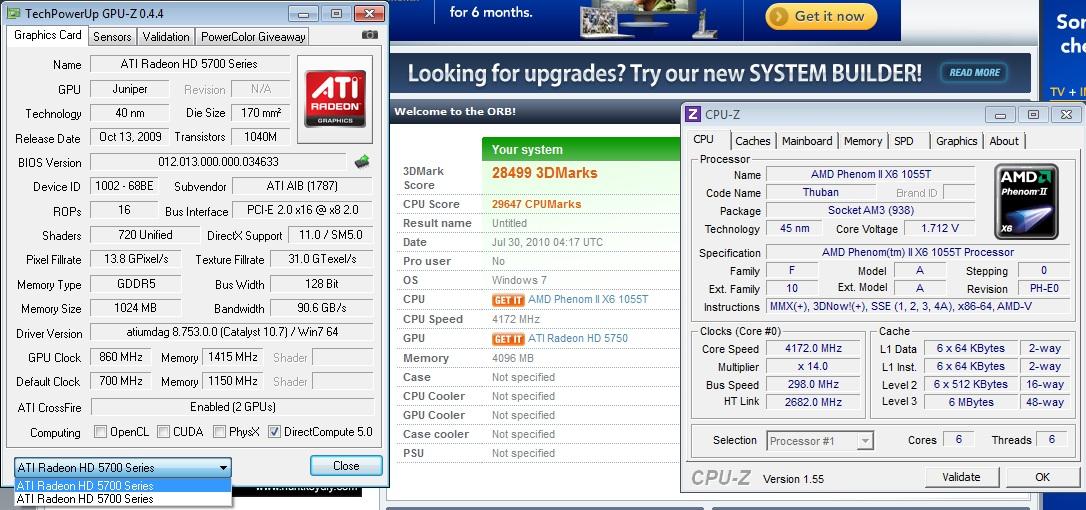Minimize the CPU-Z window
Image resolution: width=1086 pixels, height=510 pixels.
[x=1000, y=115]
